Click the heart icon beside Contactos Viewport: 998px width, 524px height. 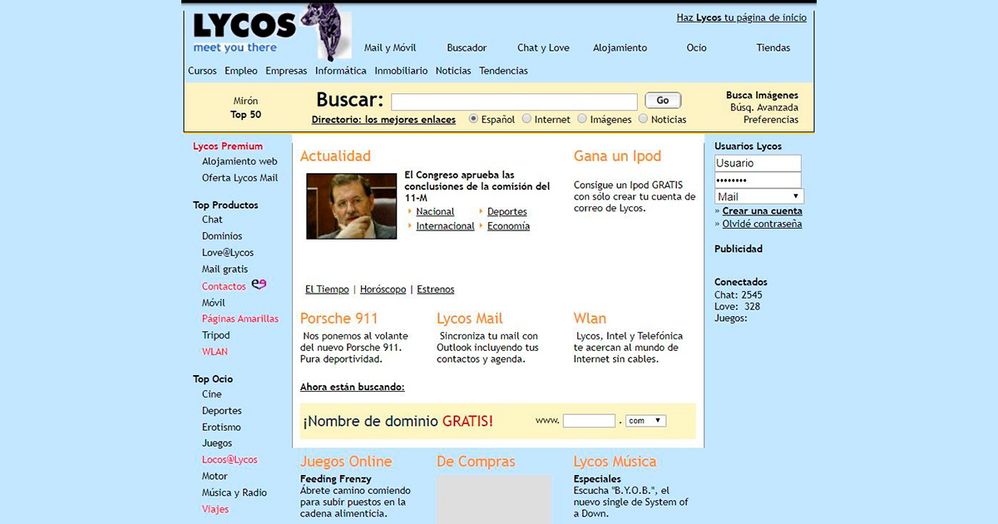pyautogui.click(x=259, y=285)
